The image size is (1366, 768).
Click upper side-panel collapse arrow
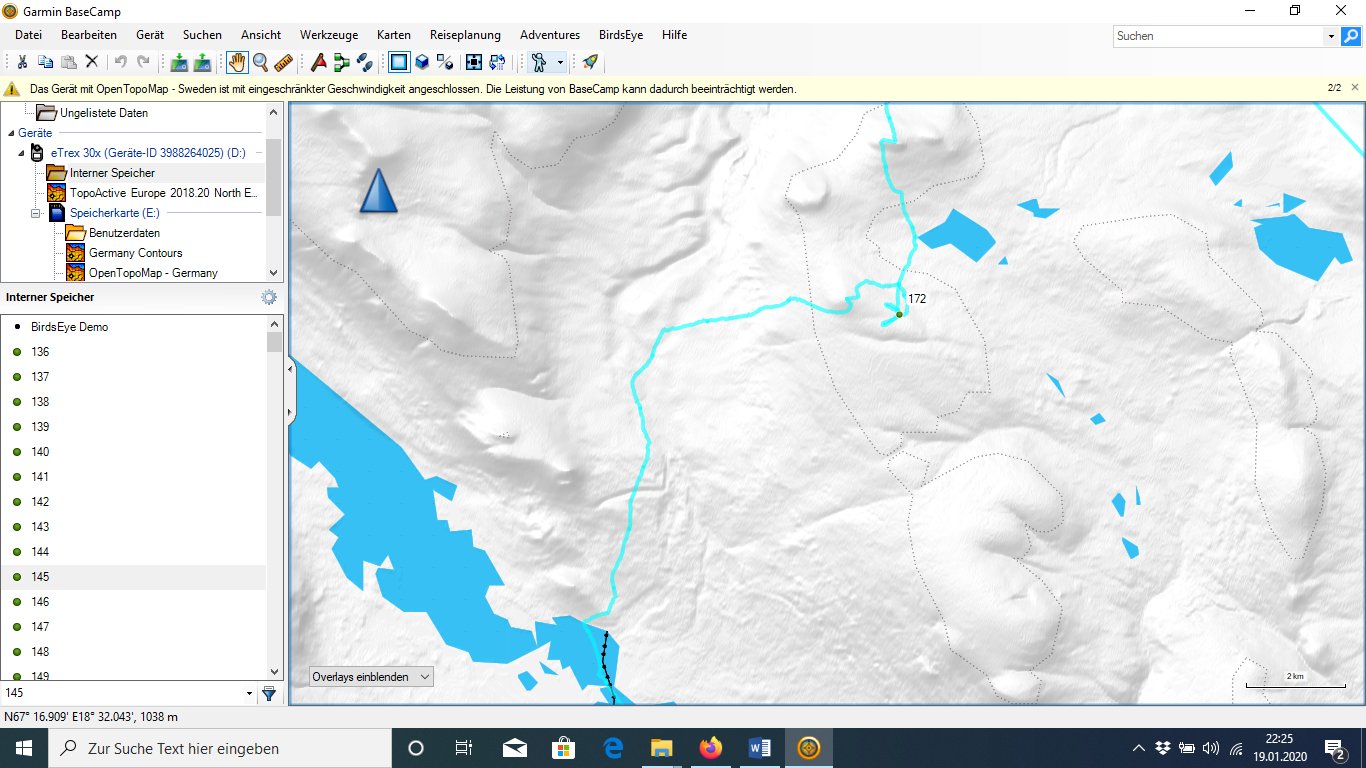click(291, 370)
